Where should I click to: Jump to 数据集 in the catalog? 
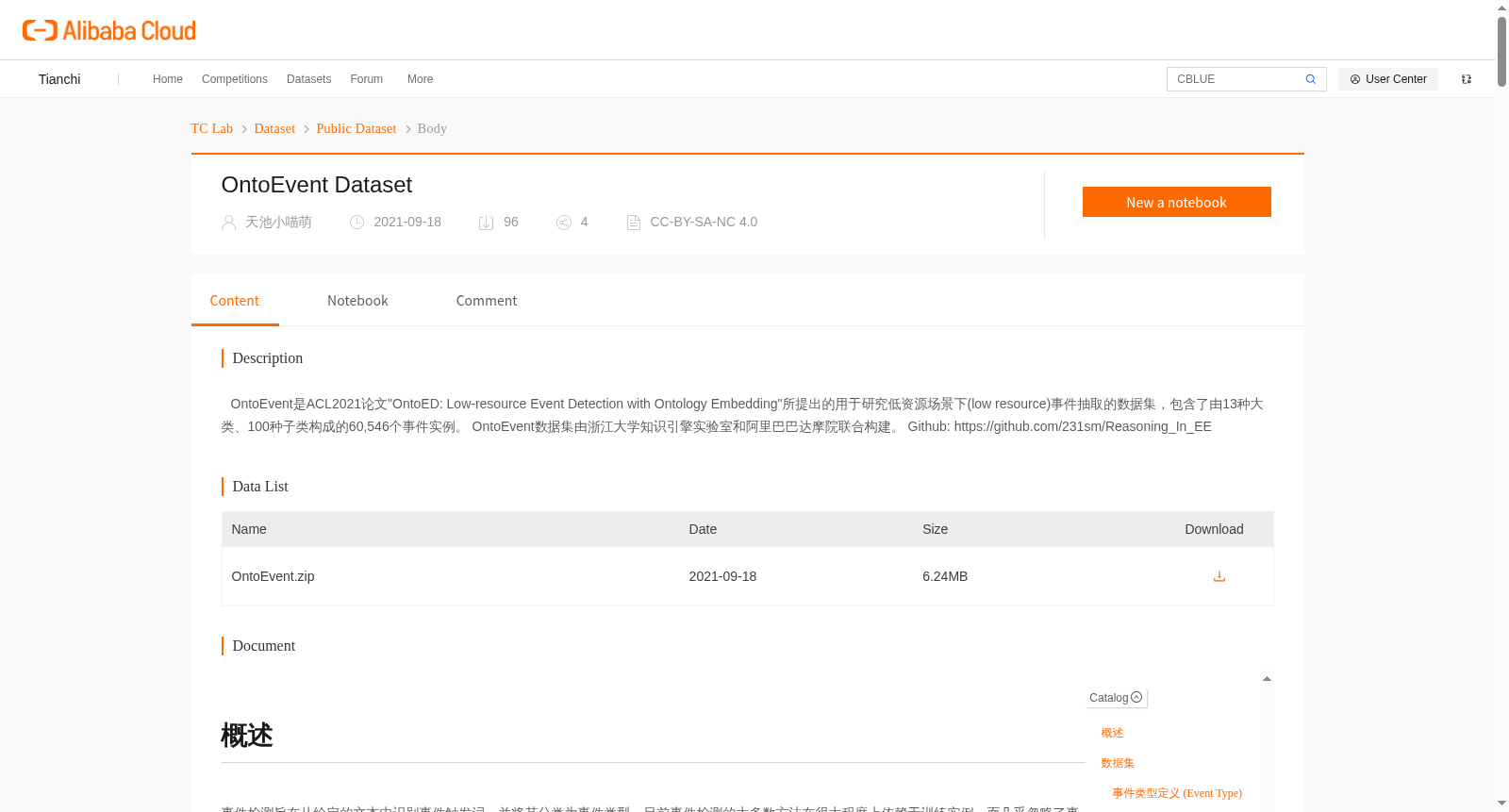tap(1118, 763)
